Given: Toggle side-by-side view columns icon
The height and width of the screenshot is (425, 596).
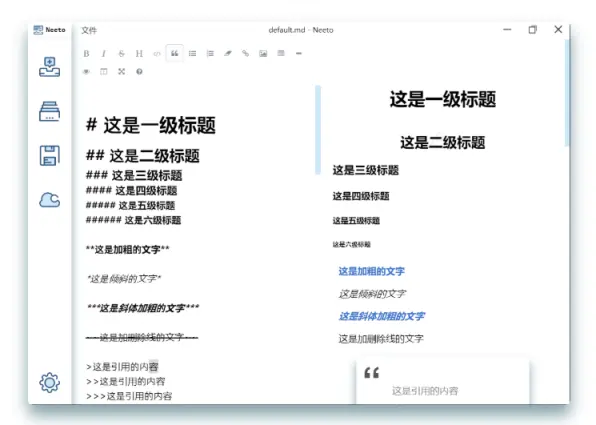Looking at the screenshot, I should pyautogui.click(x=104, y=71).
